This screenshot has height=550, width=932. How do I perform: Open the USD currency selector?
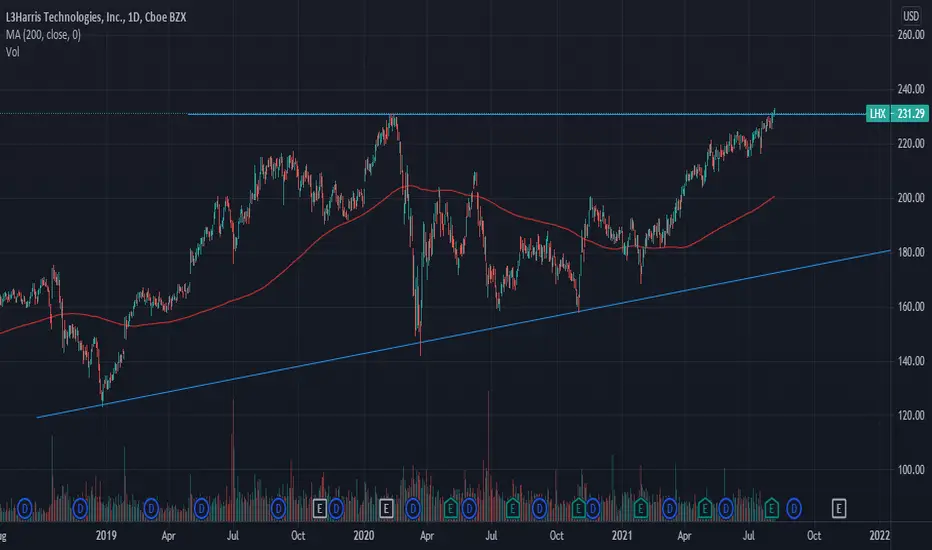coord(911,16)
